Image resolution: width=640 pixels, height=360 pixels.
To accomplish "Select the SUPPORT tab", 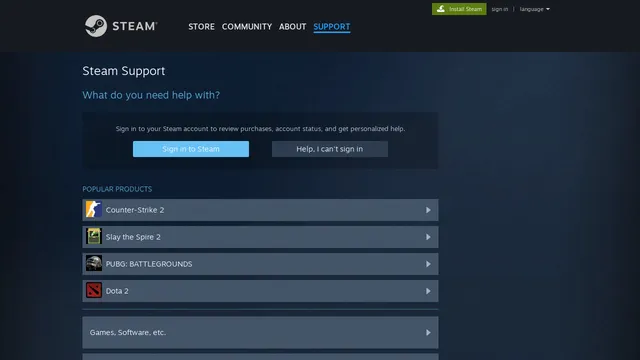I will click(331, 27).
